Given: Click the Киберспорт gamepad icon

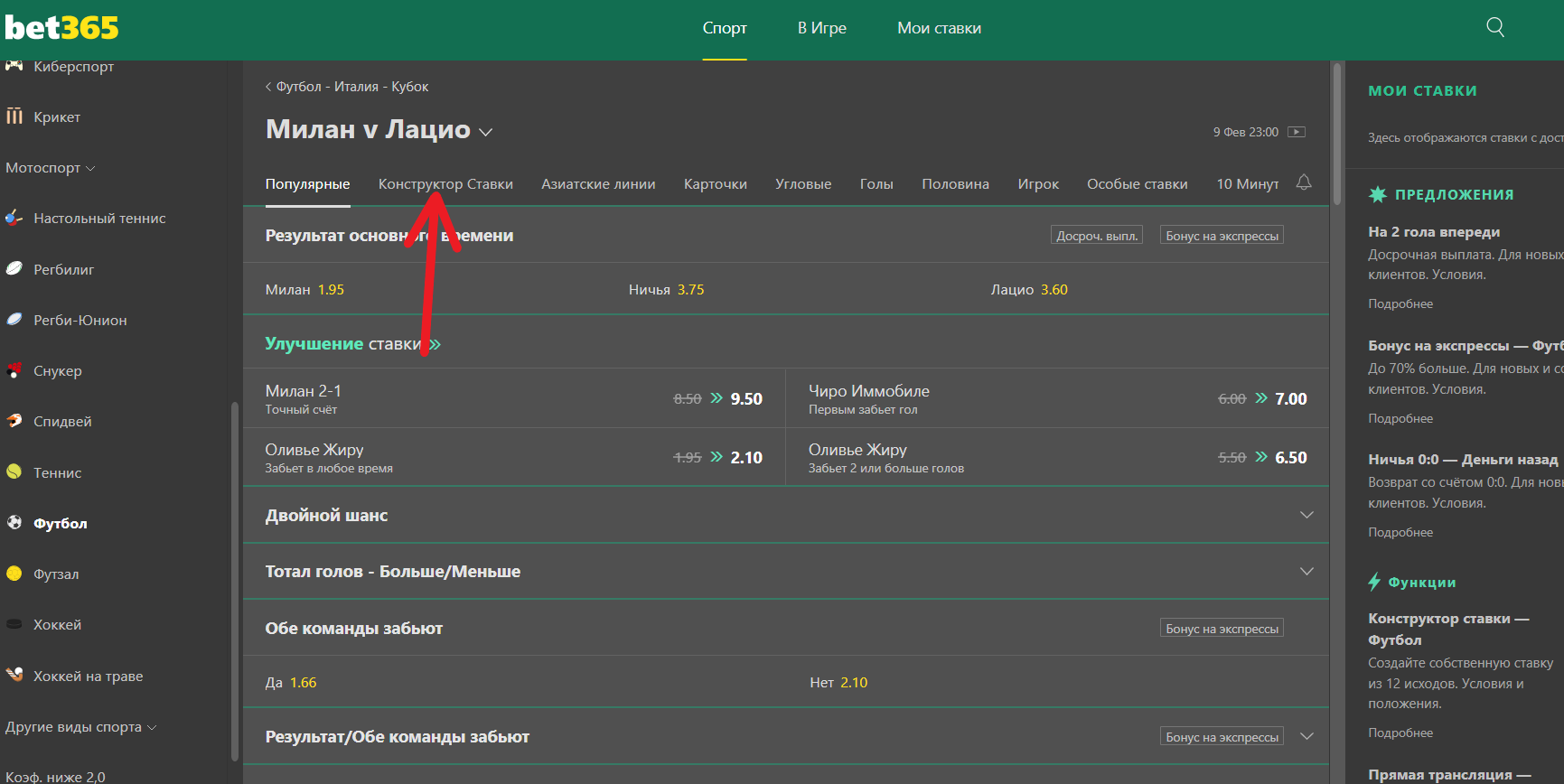Looking at the screenshot, I should point(14,66).
